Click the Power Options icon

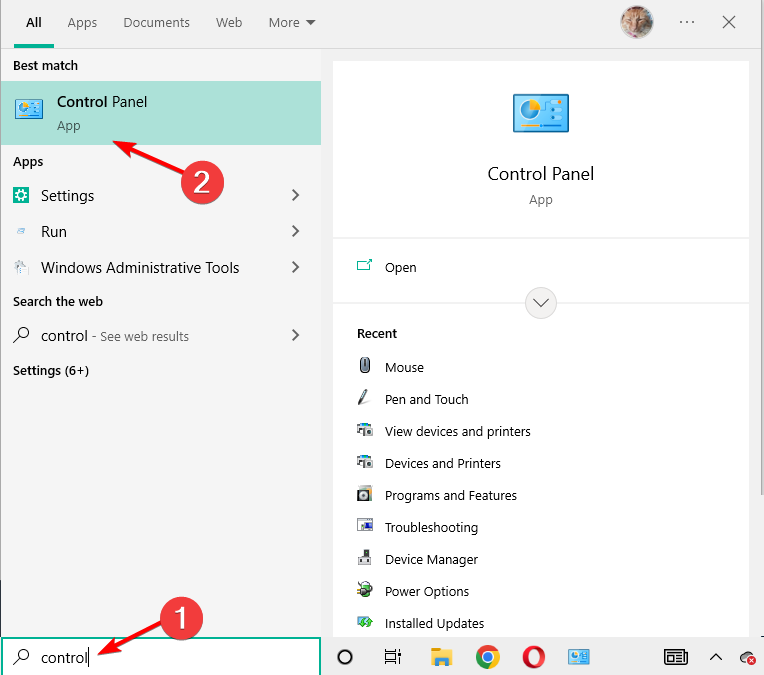point(364,589)
